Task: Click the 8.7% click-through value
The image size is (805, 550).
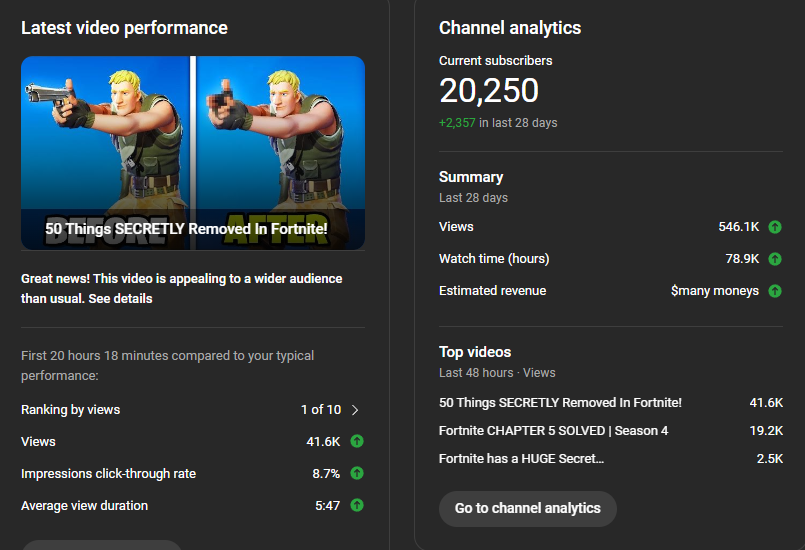Action: (x=326, y=473)
